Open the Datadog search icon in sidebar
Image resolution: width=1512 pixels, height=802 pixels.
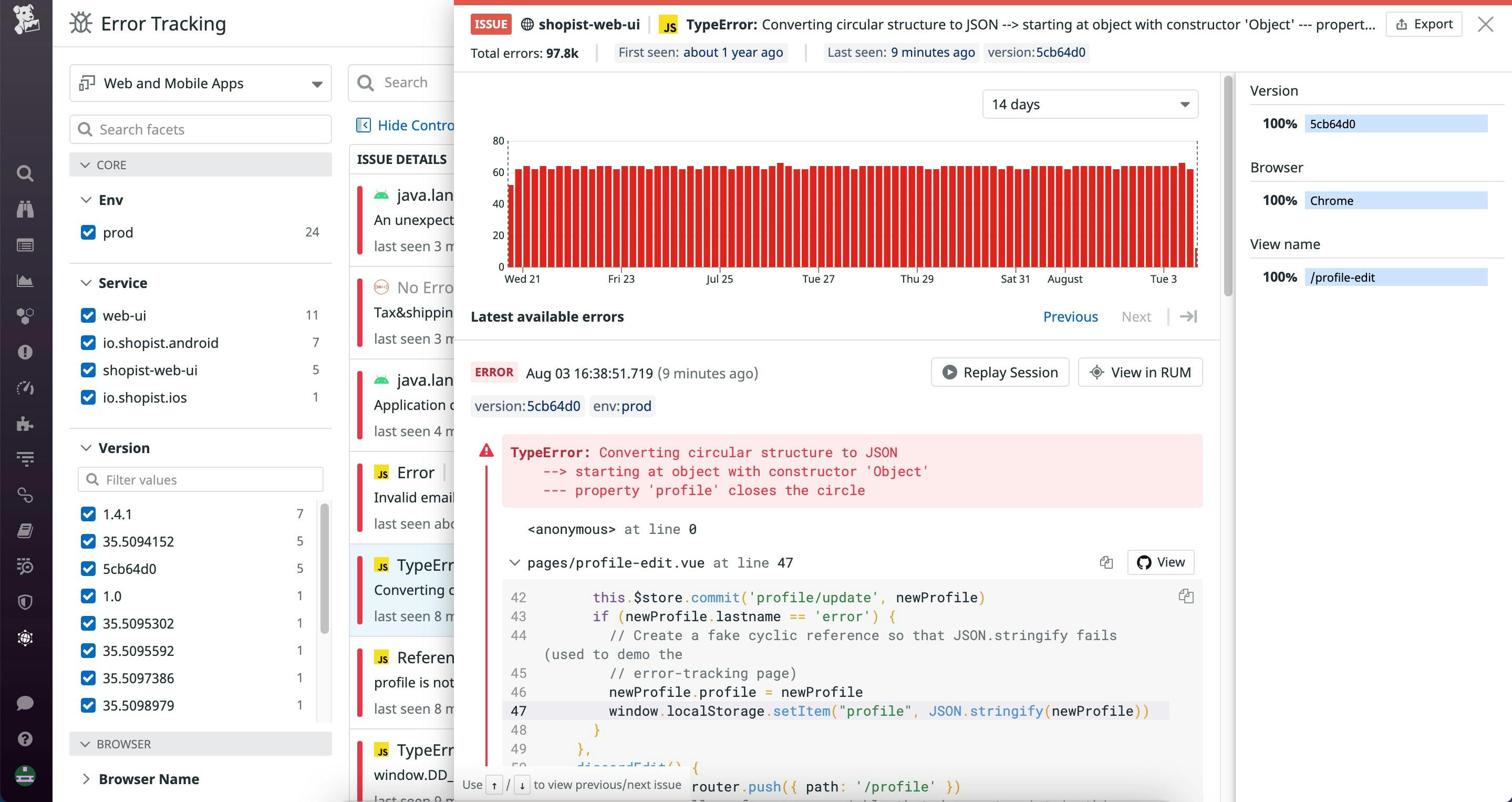point(24,173)
